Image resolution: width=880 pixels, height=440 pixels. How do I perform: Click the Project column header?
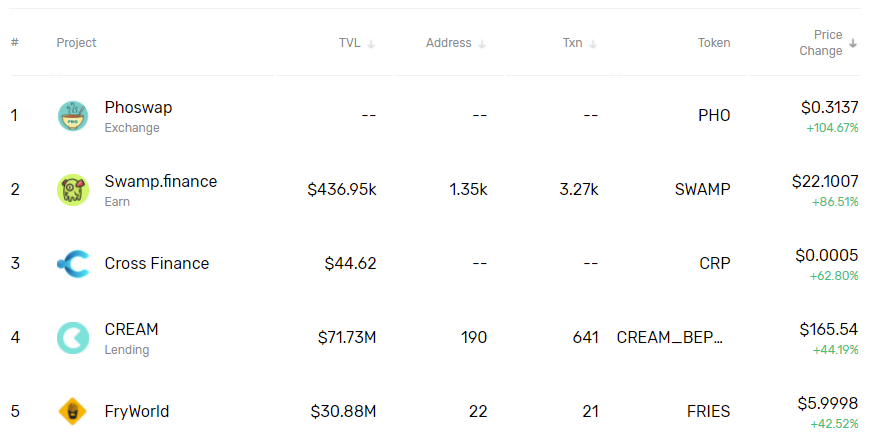click(x=77, y=43)
